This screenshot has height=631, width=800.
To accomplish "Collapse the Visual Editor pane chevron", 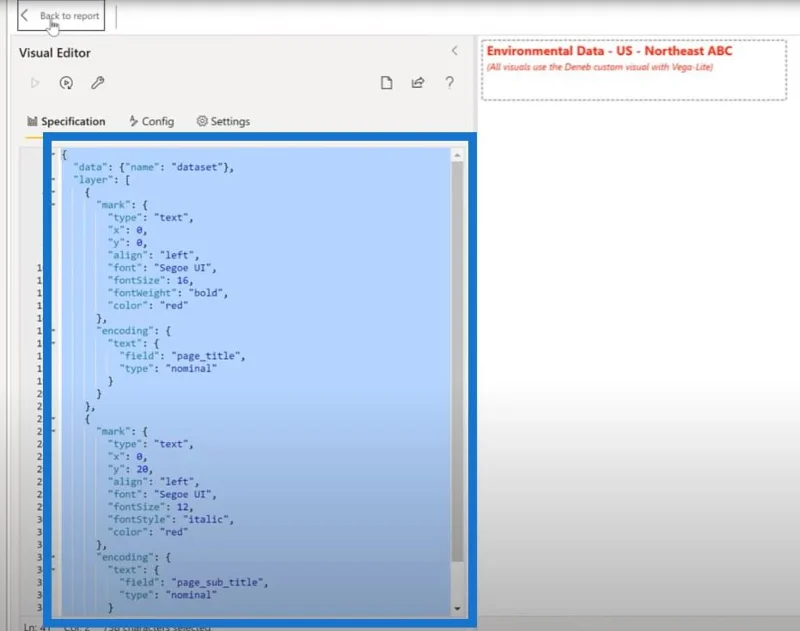I will [454, 51].
